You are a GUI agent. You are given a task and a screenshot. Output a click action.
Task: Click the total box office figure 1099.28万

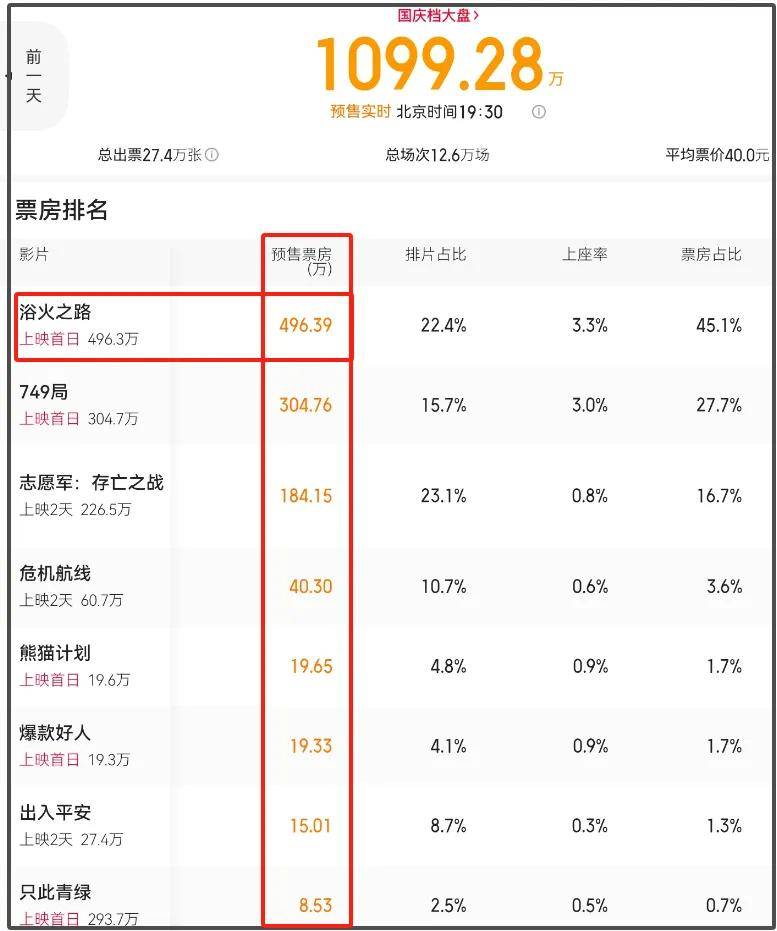[440, 64]
